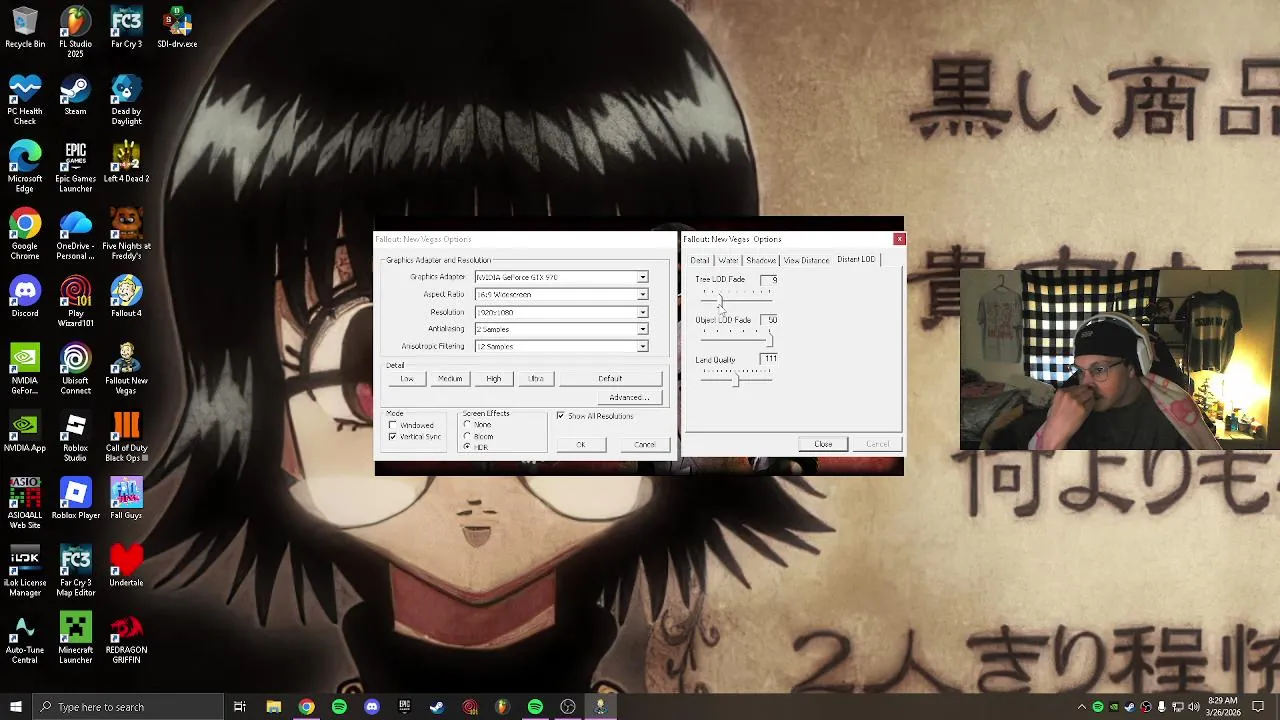Click the taskbar search box
This screenshot has height=720, width=1280.
pos(128,707)
